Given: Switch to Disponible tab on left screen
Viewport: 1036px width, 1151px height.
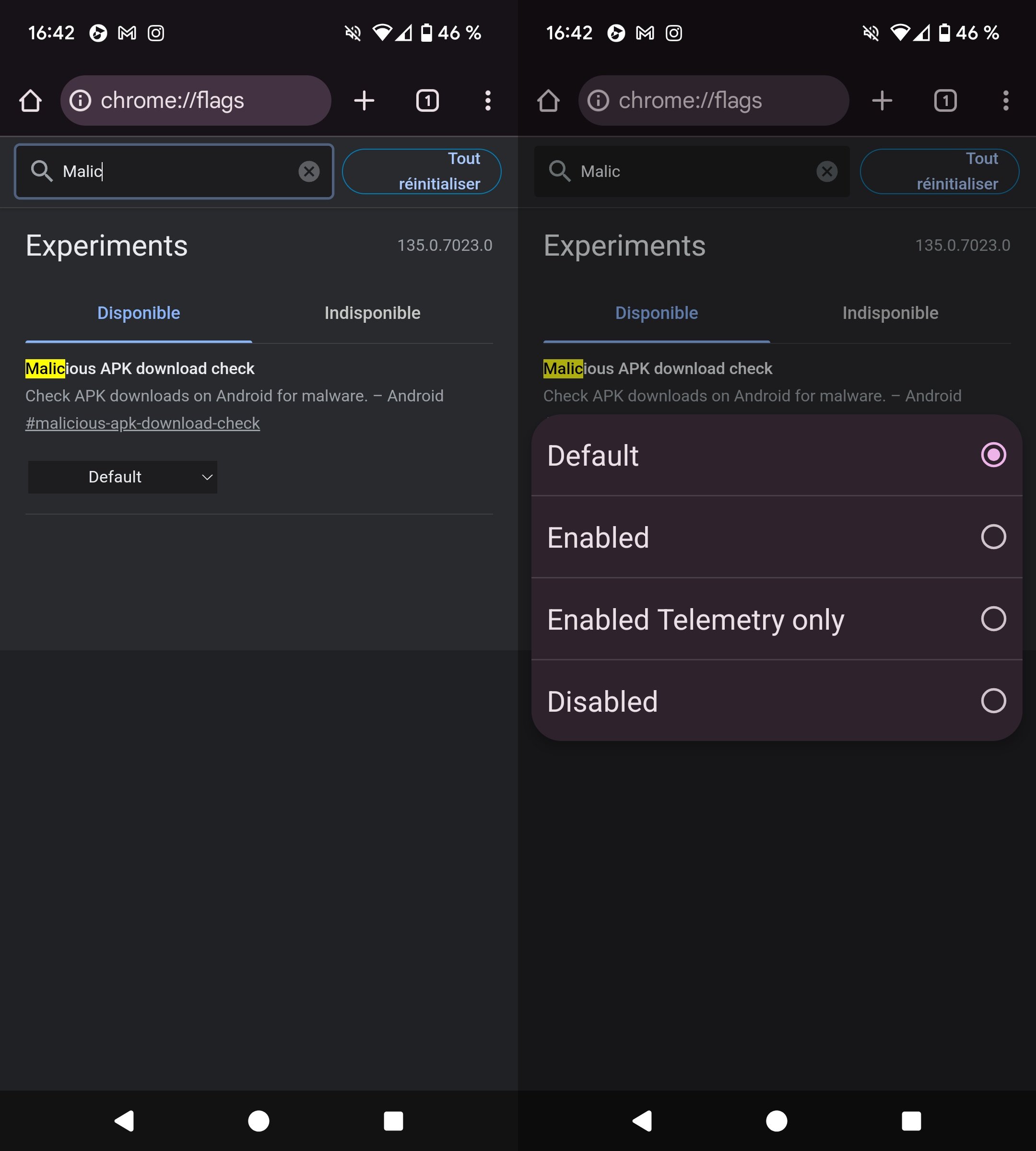Looking at the screenshot, I should pos(138,313).
